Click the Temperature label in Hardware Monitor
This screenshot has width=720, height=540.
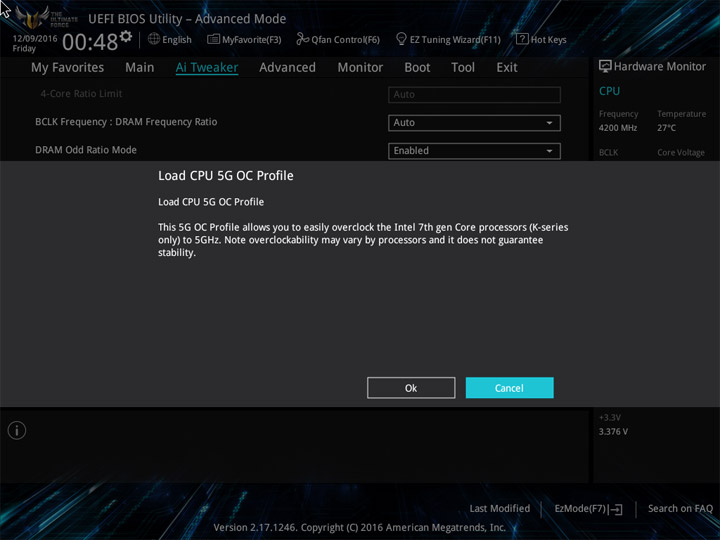click(681, 113)
